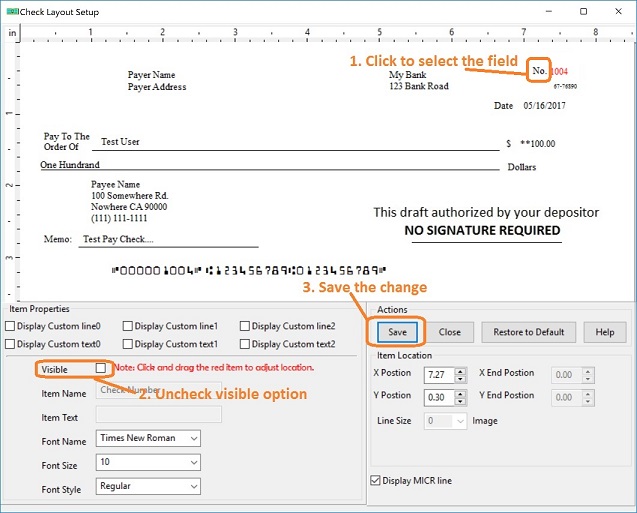Select the Pay To The Order Of label
The width and height of the screenshot is (637, 513).
(67, 141)
